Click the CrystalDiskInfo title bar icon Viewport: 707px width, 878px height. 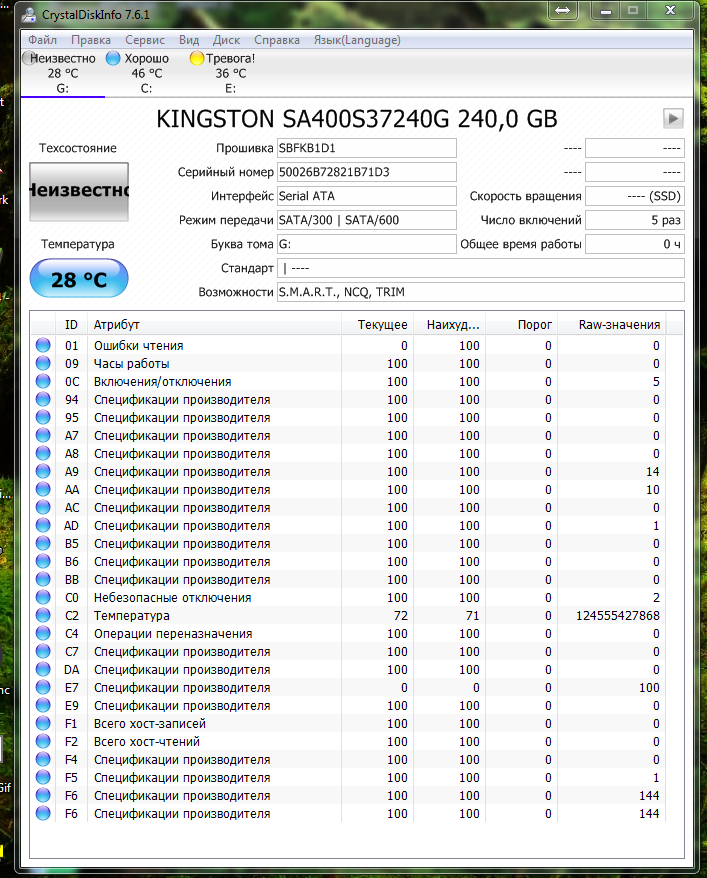tap(29, 14)
